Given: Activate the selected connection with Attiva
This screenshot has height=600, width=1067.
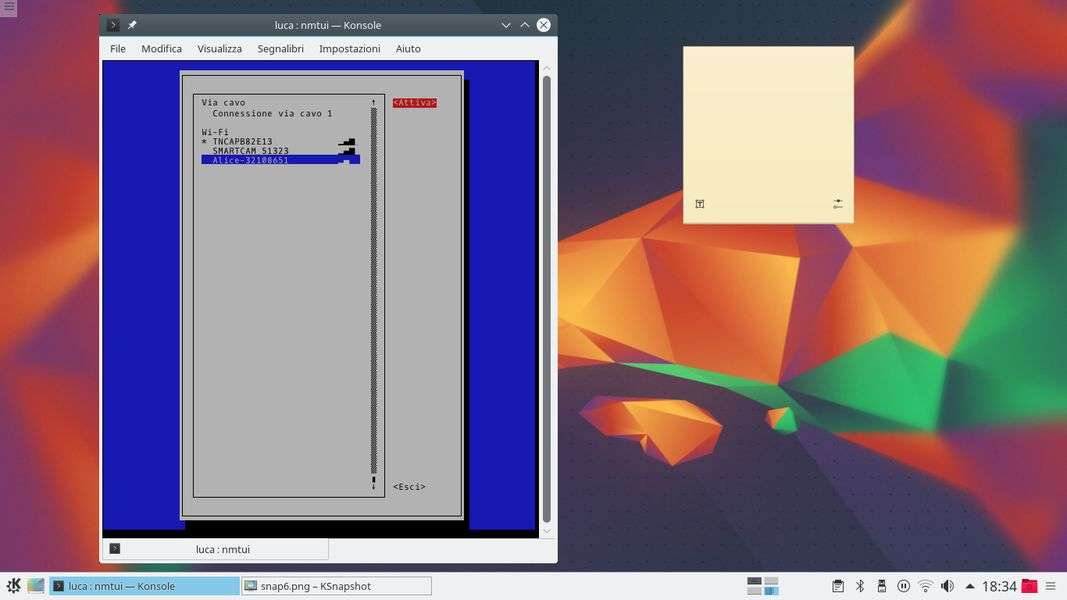Looking at the screenshot, I should [x=414, y=103].
